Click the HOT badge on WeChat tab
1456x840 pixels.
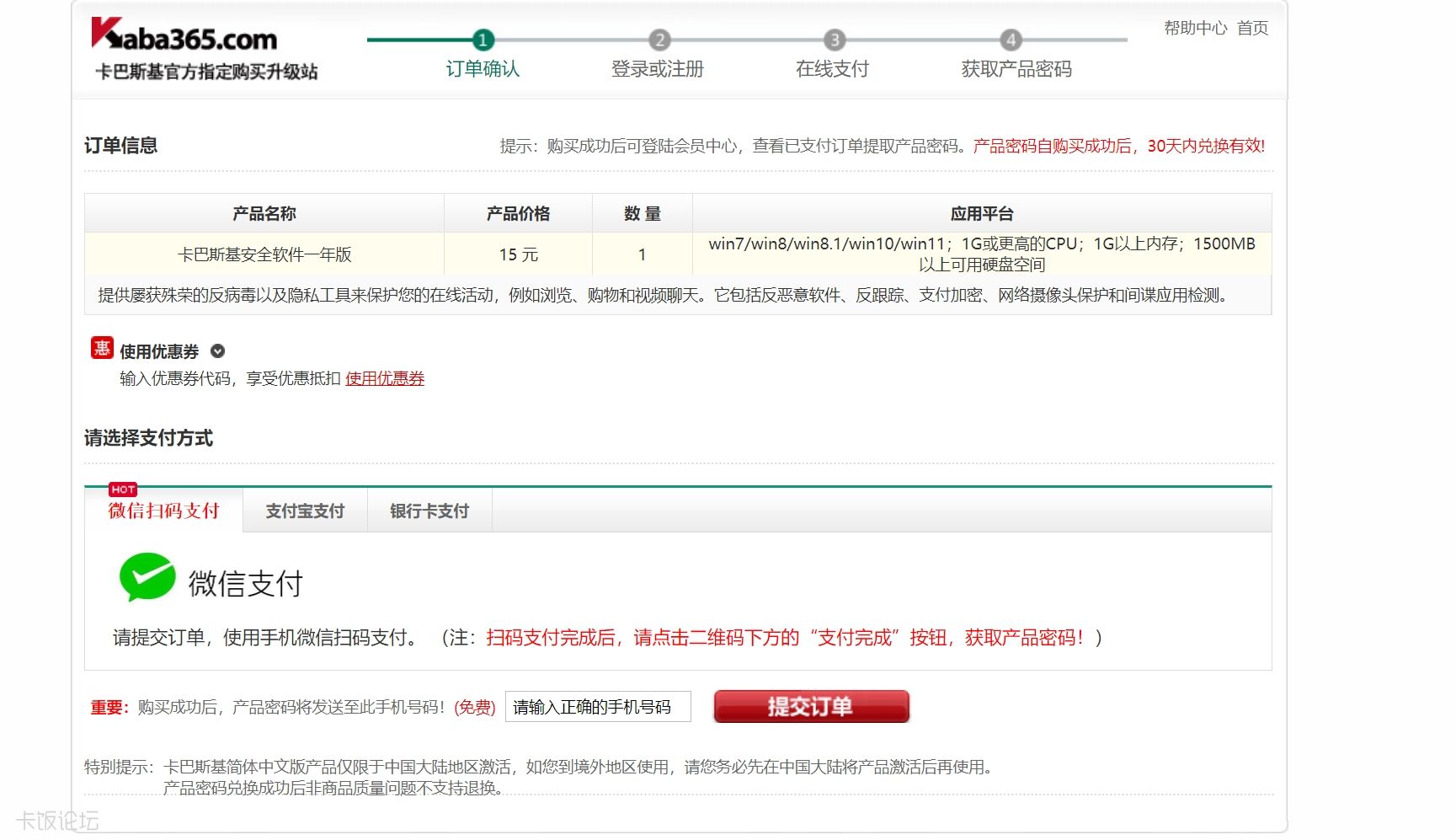[123, 490]
